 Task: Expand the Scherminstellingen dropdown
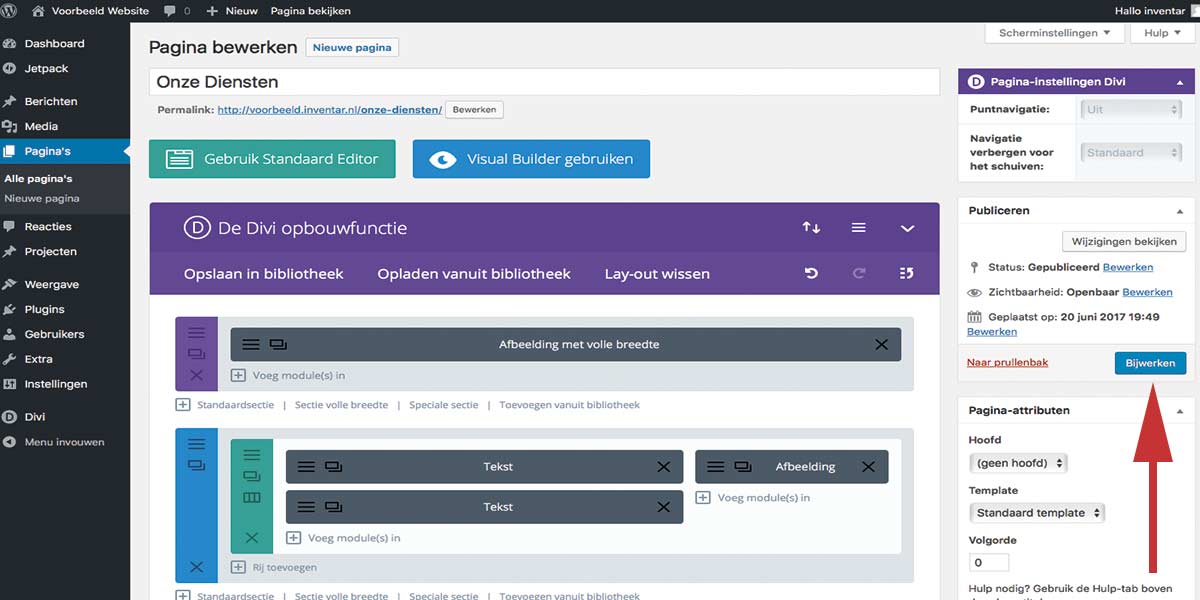click(x=1054, y=33)
